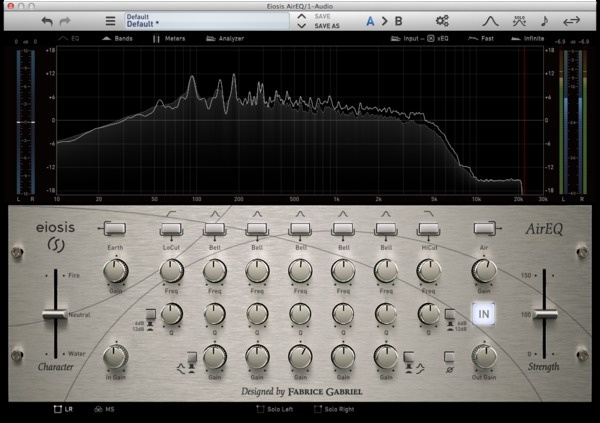
Task: Open the settings gears icon
Action: (443, 20)
